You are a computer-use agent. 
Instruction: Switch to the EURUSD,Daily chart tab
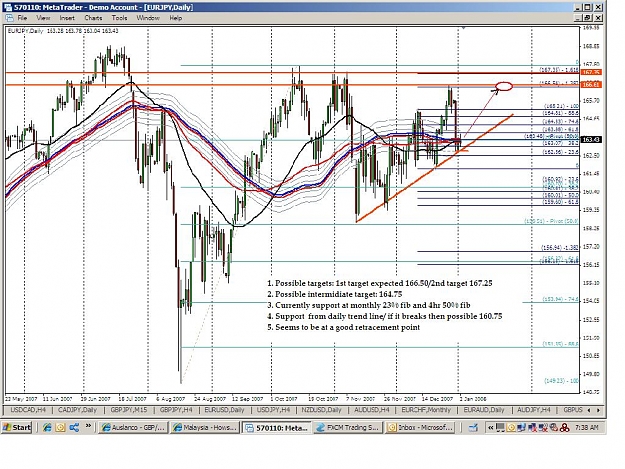click(x=224, y=410)
